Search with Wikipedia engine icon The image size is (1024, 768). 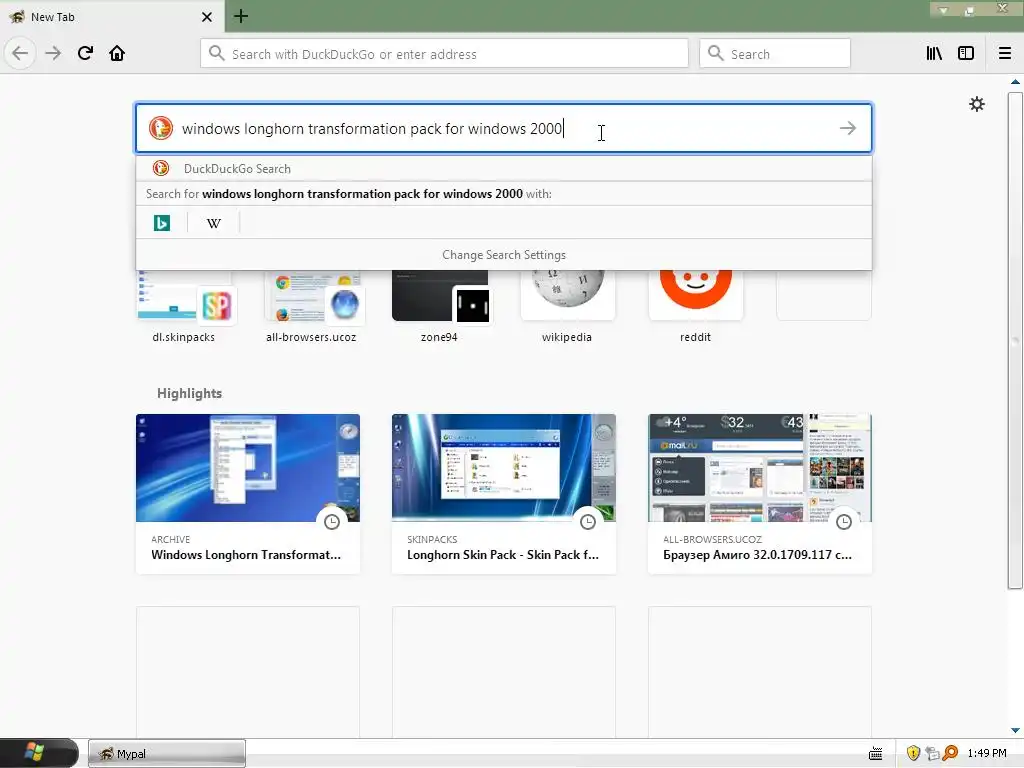point(214,223)
